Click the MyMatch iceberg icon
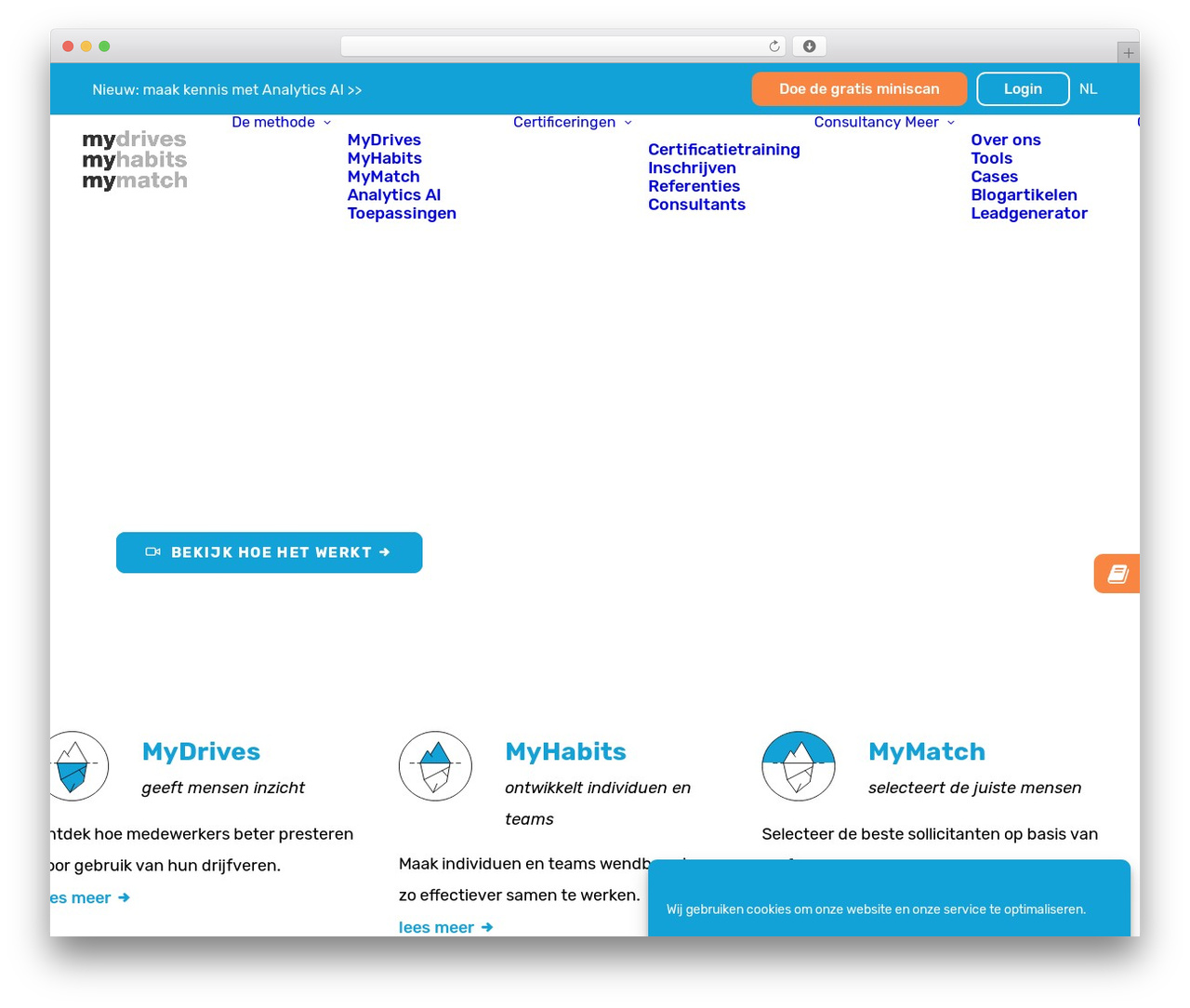 pyautogui.click(x=799, y=766)
